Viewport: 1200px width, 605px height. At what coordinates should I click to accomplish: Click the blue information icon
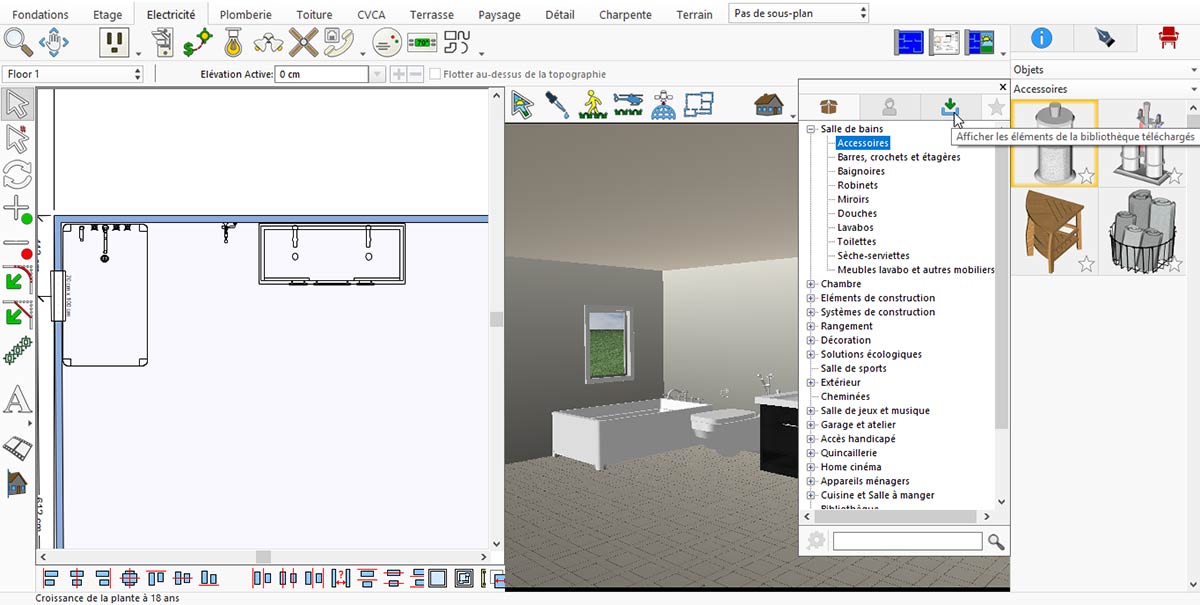coord(1041,38)
